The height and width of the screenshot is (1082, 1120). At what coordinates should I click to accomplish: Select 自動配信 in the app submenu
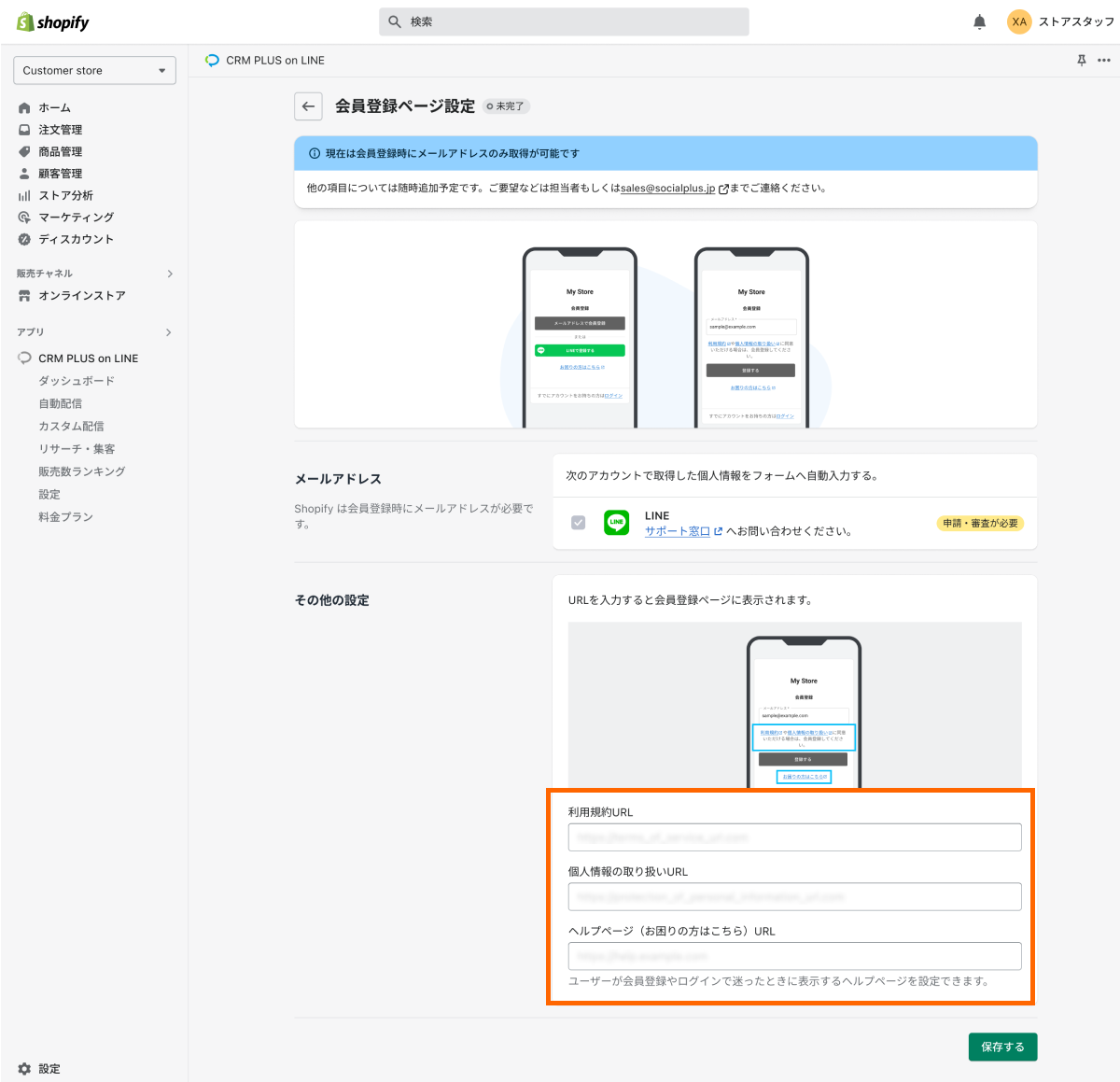[60, 403]
